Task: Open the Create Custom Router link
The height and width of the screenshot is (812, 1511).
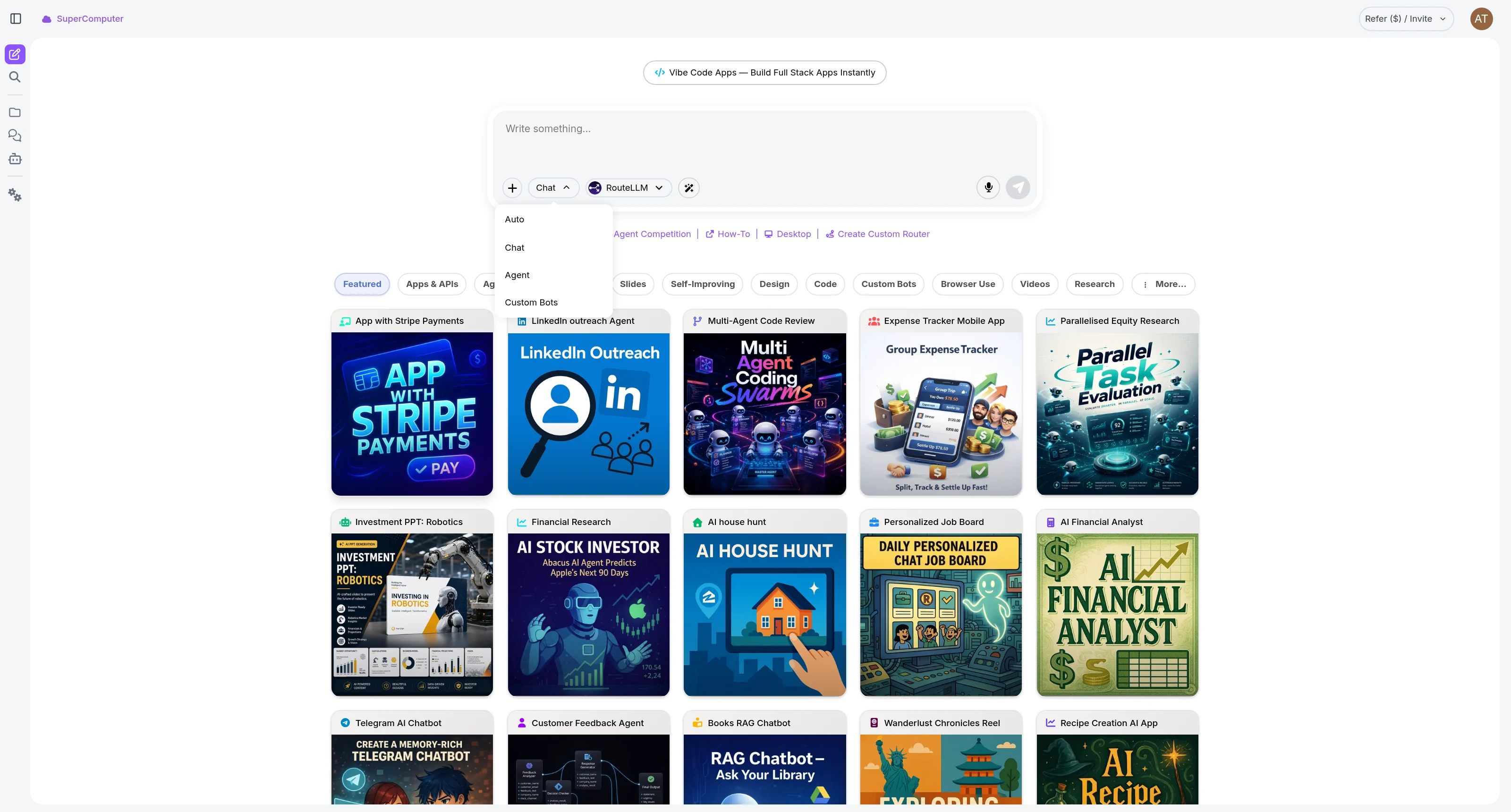Action: pyautogui.click(x=877, y=234)
